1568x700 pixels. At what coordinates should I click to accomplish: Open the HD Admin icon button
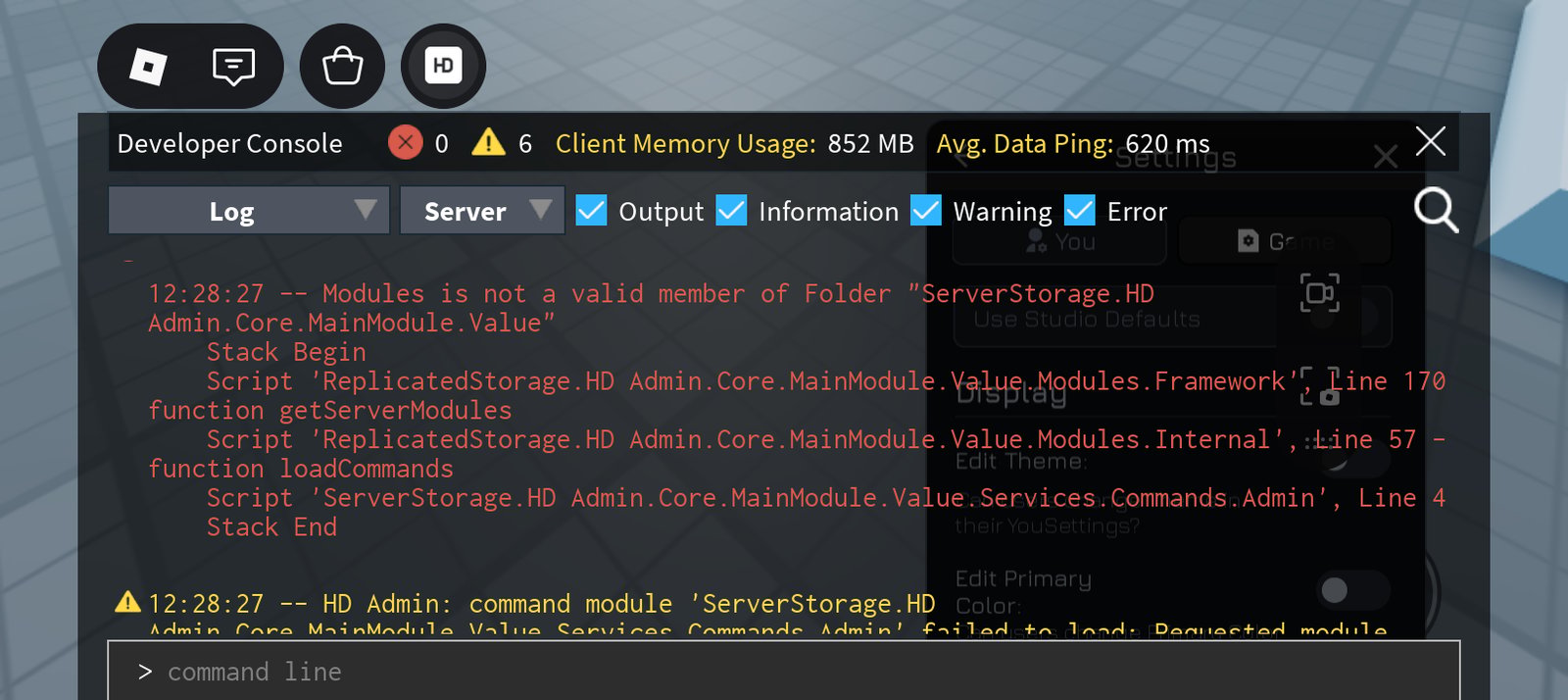(x=443, y=67)
